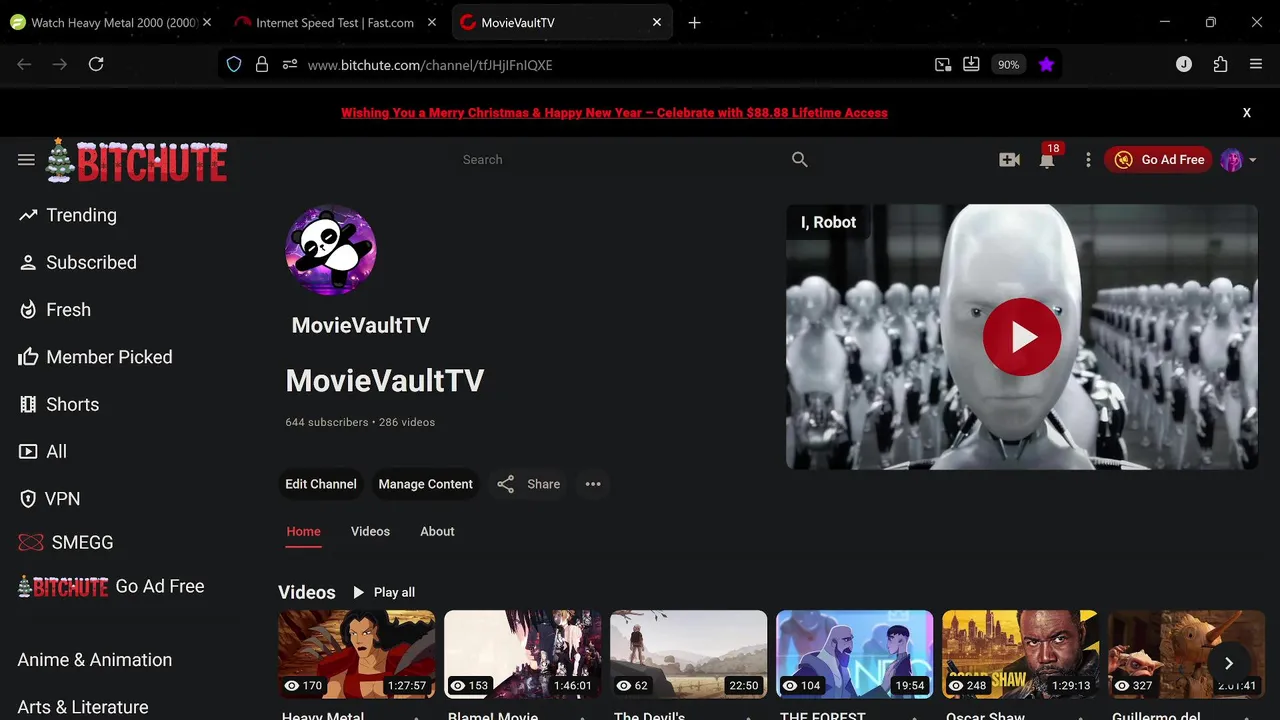Open notifications bell with 18 badge
The width and height of the screenshot is (1280, 720).
click(x=1047, y=159)
